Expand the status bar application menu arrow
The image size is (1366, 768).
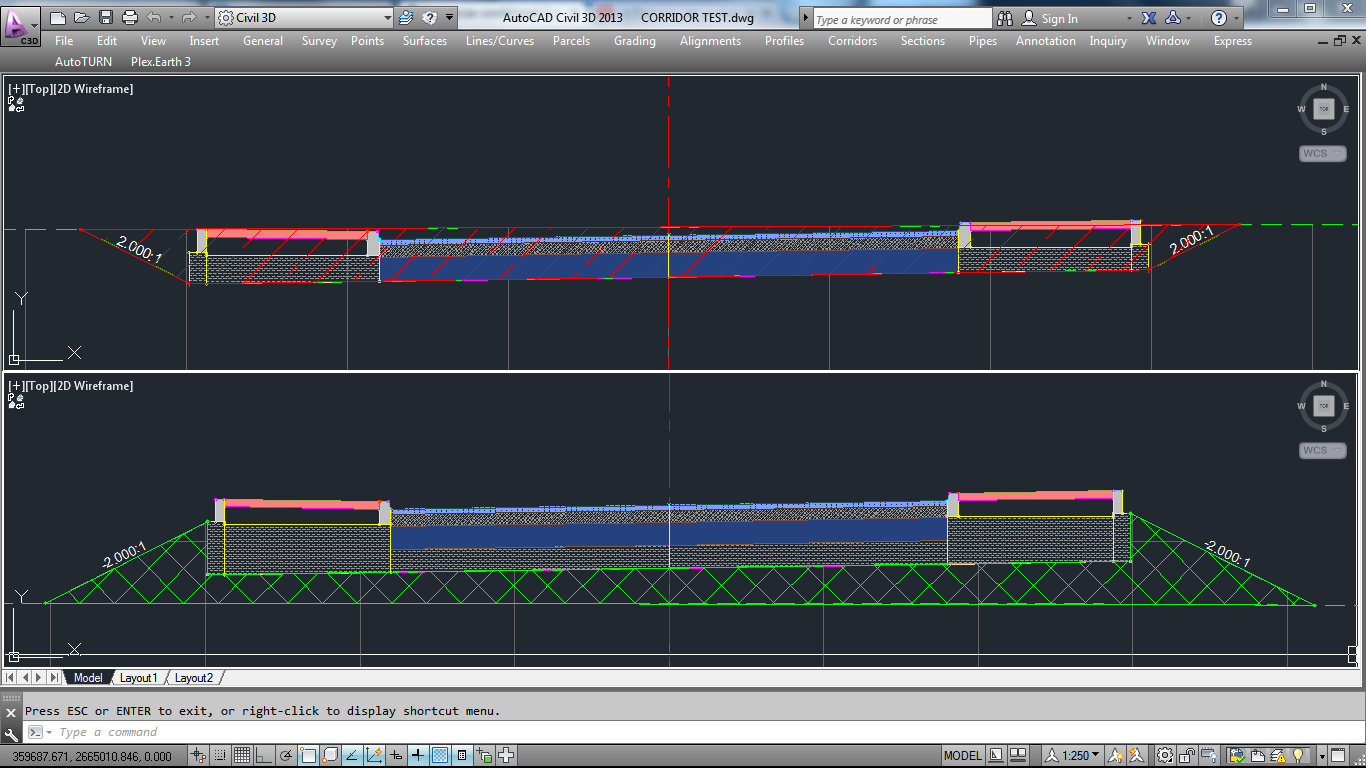point(1322,755)
